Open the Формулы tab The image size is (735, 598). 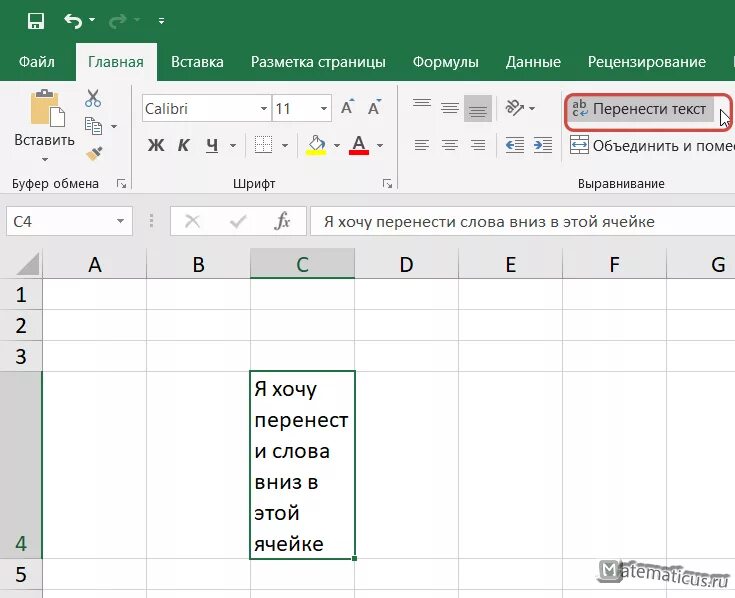[x=445, y=62]
